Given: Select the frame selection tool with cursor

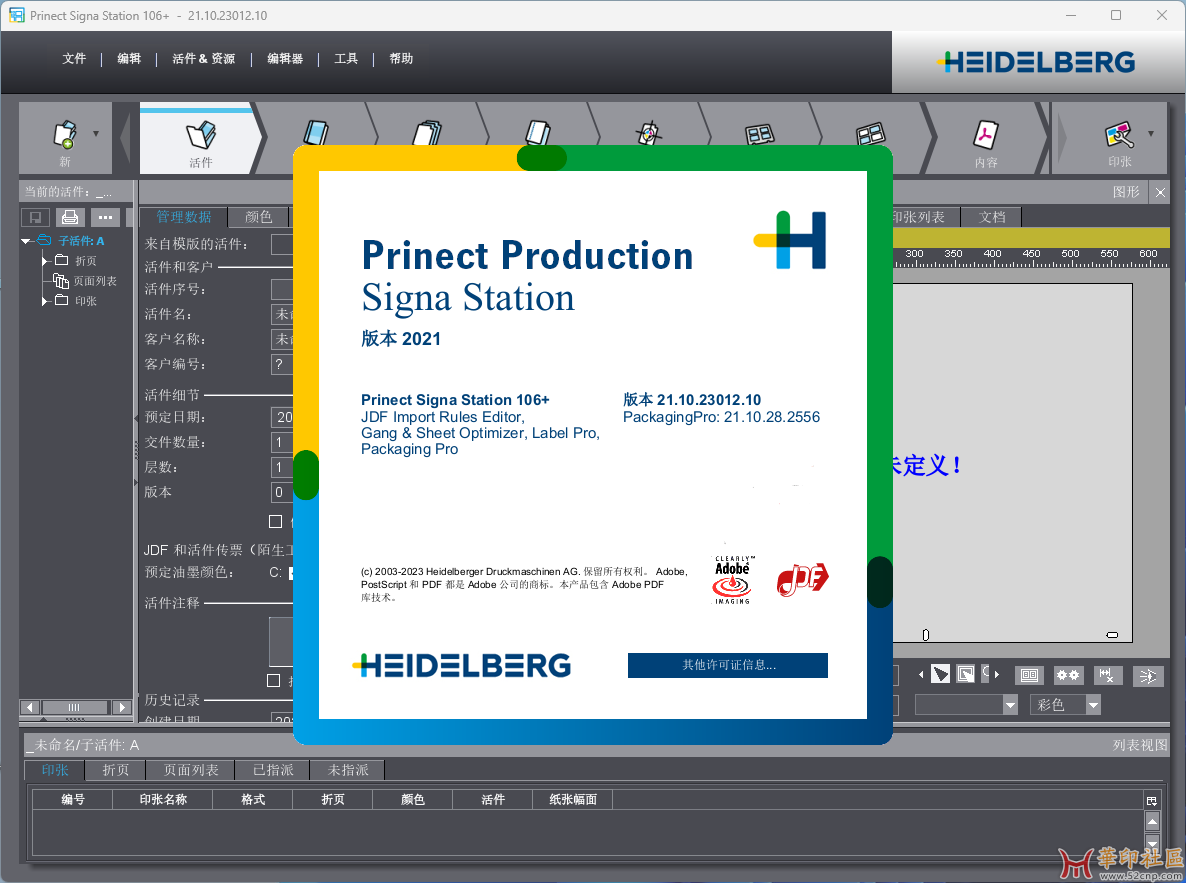Looking at the screenshot, I should 966,673.
